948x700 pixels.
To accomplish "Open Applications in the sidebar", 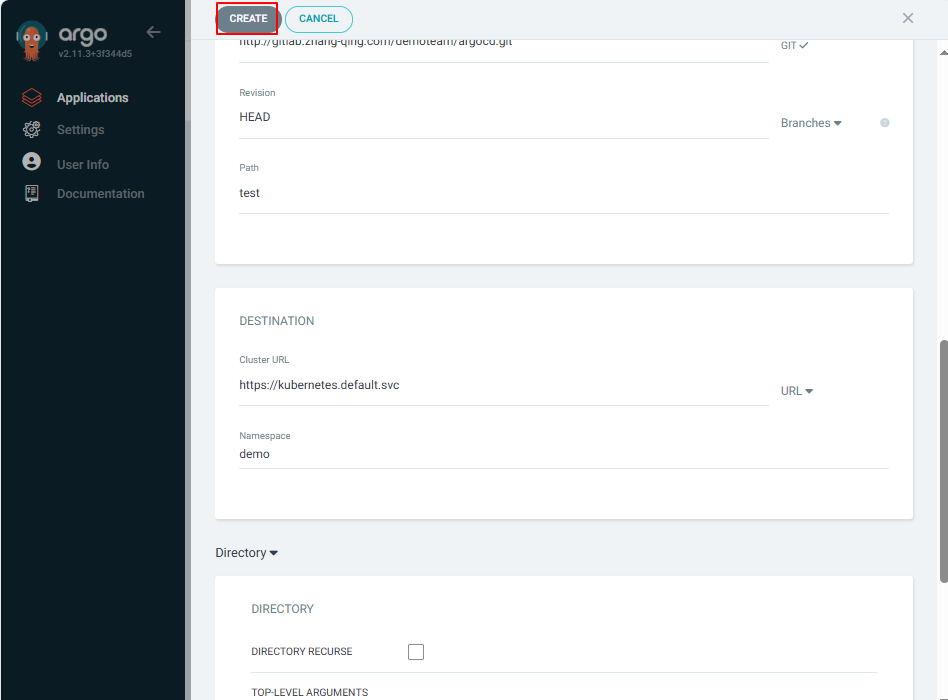I will pyautogui.click(x=93, y=98).
